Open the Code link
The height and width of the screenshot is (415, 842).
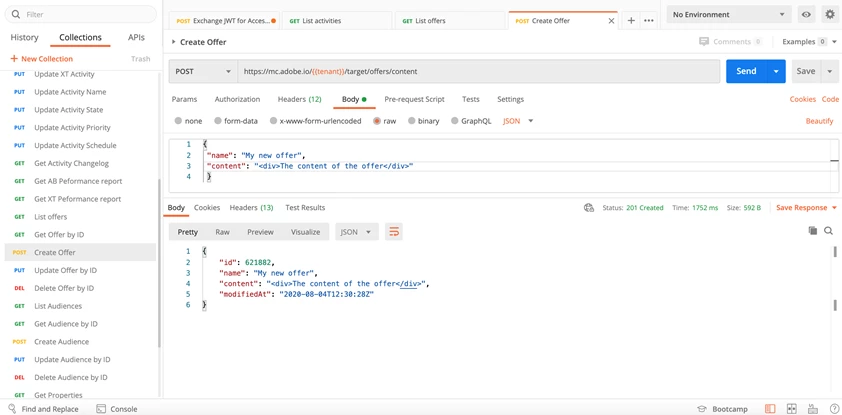pos(830,99)
